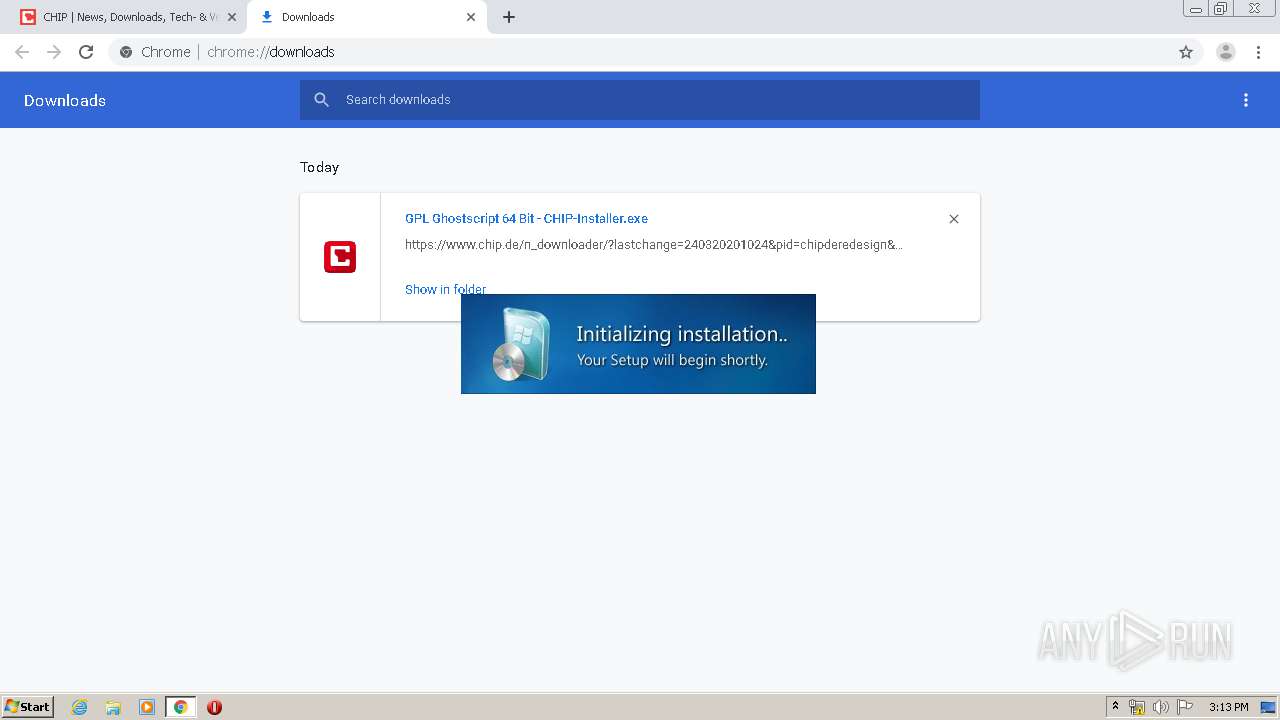This screenshot has height=720, width=1280.
Task: Close the Downloads tab
Action: (471, 17)
